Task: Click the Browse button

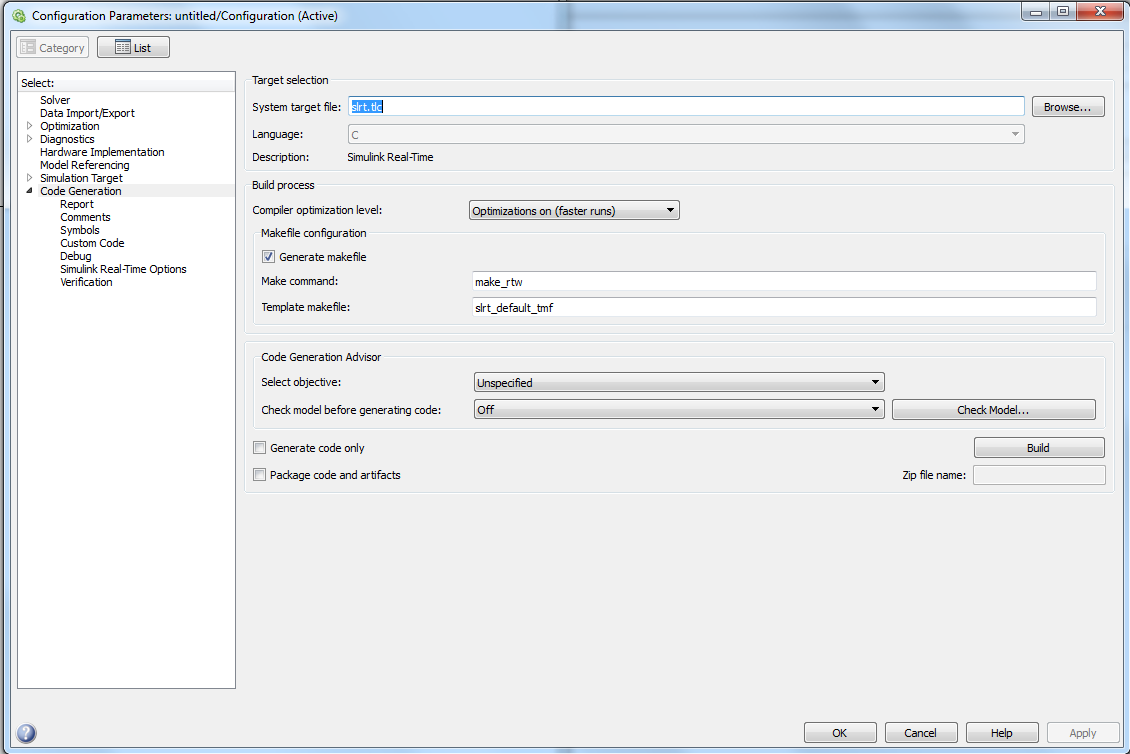Action: pos(1068,107)
